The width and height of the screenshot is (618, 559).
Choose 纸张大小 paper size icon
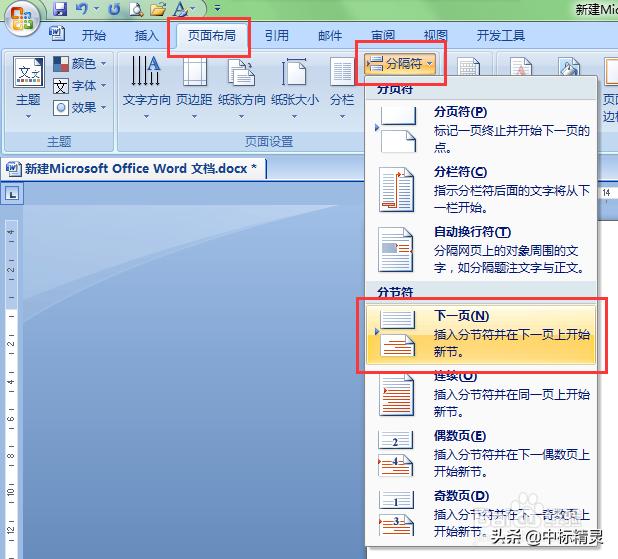(294, 72)
